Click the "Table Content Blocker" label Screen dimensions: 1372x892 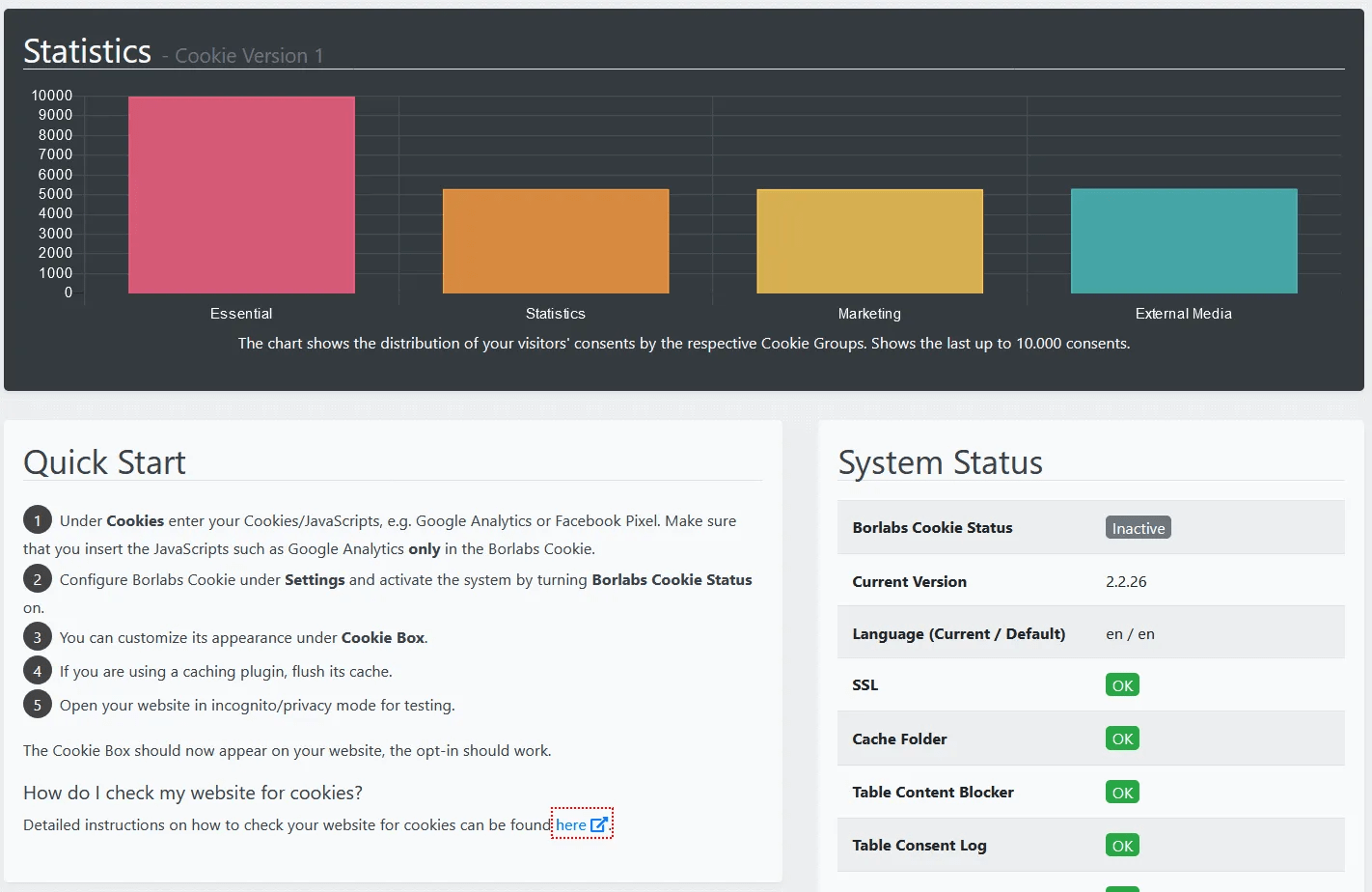933,793
